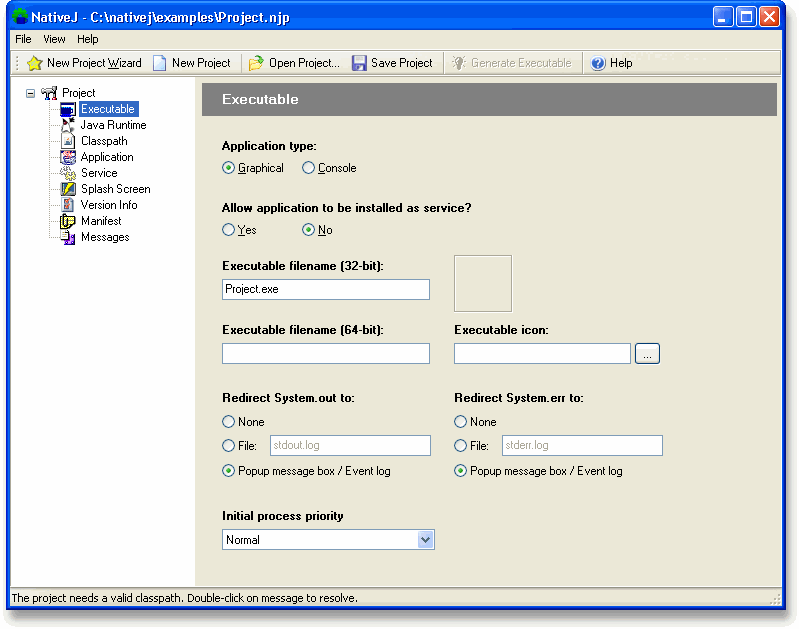This screenshot has height=629, width=799.
Task: Click the Java Runtime tree icon
Action: click(68, 125)
